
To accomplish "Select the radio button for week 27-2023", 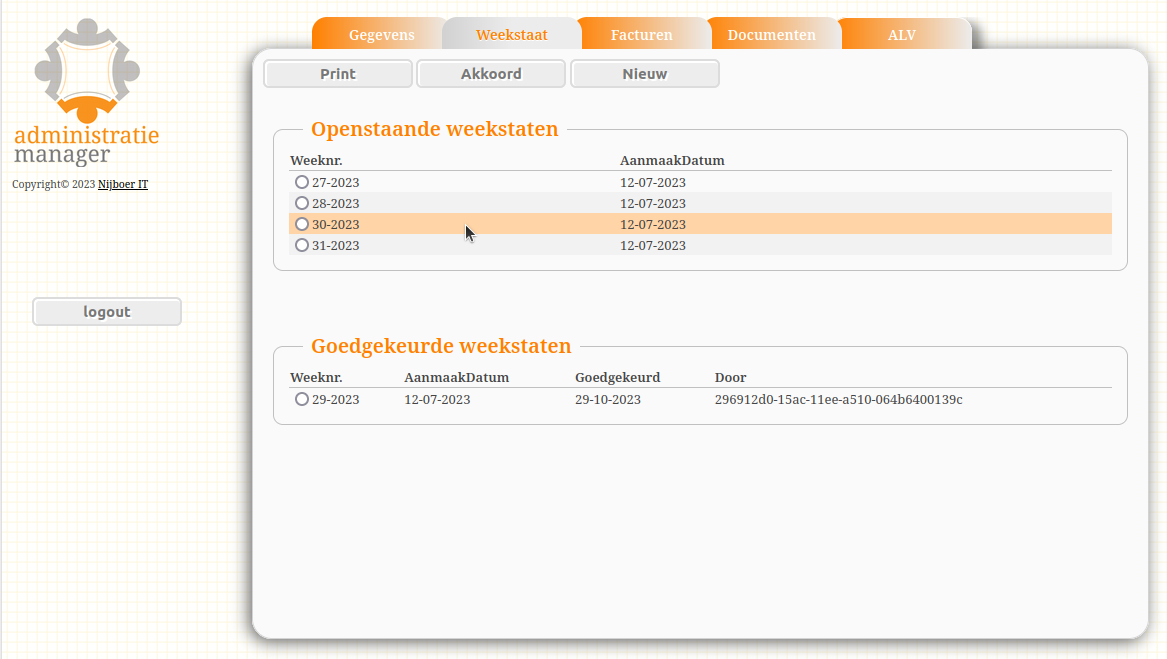I will click(302, 182).
